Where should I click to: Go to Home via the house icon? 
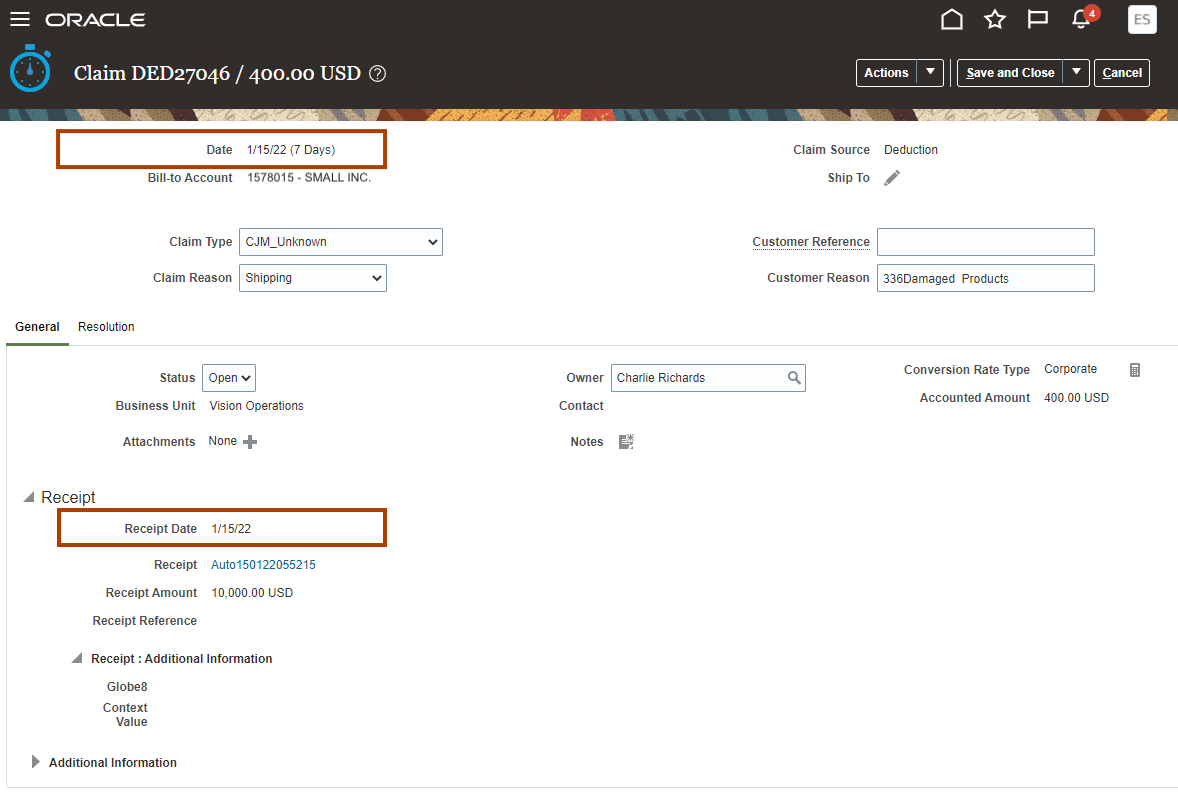951,20
